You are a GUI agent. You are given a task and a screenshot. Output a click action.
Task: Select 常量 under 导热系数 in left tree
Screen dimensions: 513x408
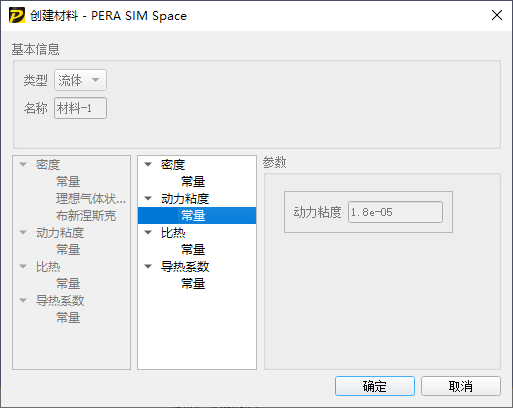click(68, 317)
